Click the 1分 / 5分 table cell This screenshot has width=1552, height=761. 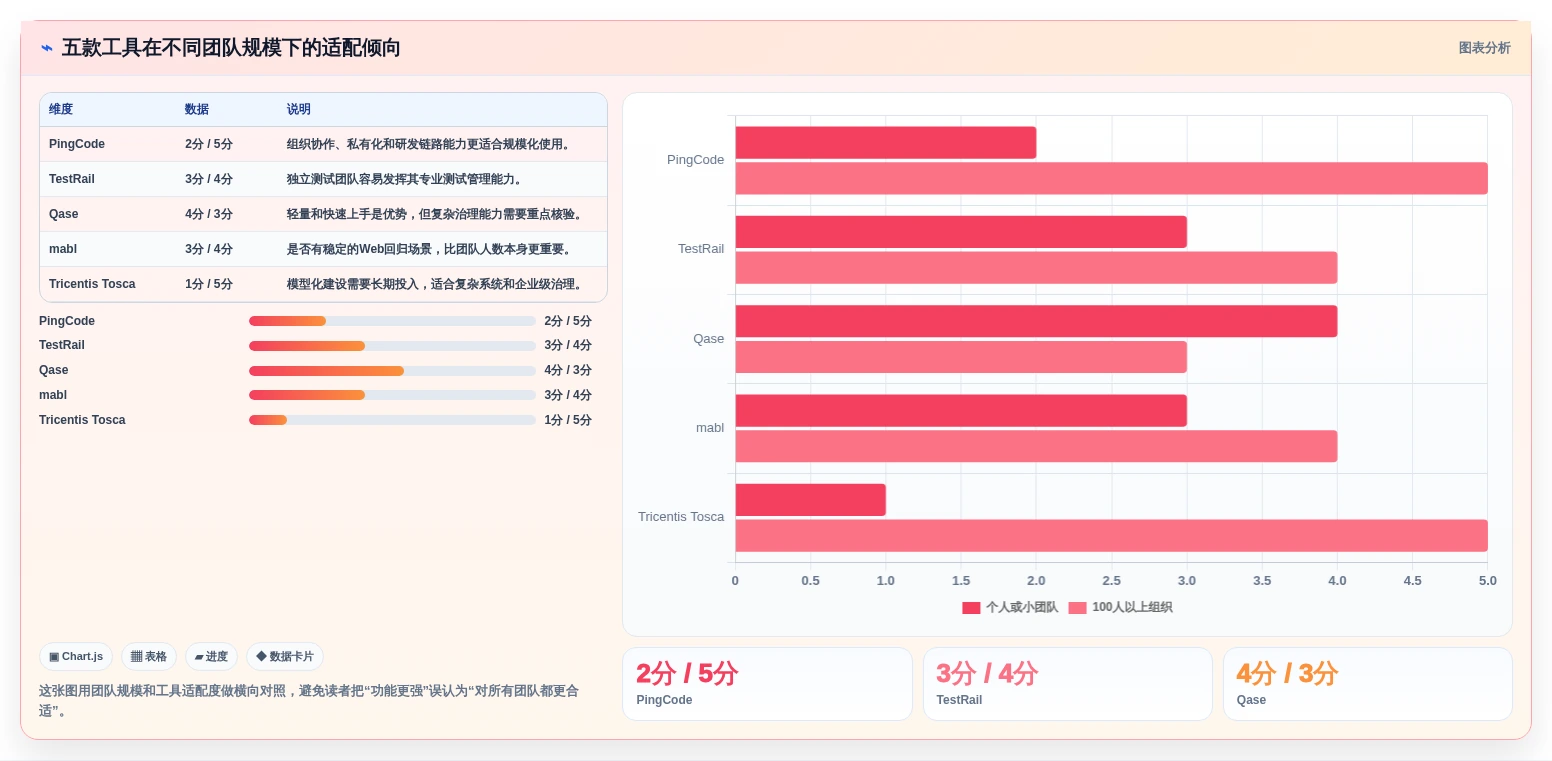click(x=209, y=284)
